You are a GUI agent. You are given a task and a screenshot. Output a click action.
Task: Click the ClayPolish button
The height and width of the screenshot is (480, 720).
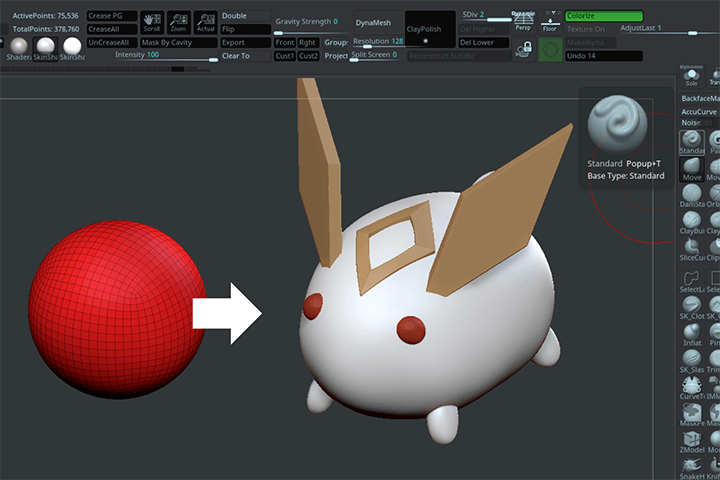click(430, 29)
